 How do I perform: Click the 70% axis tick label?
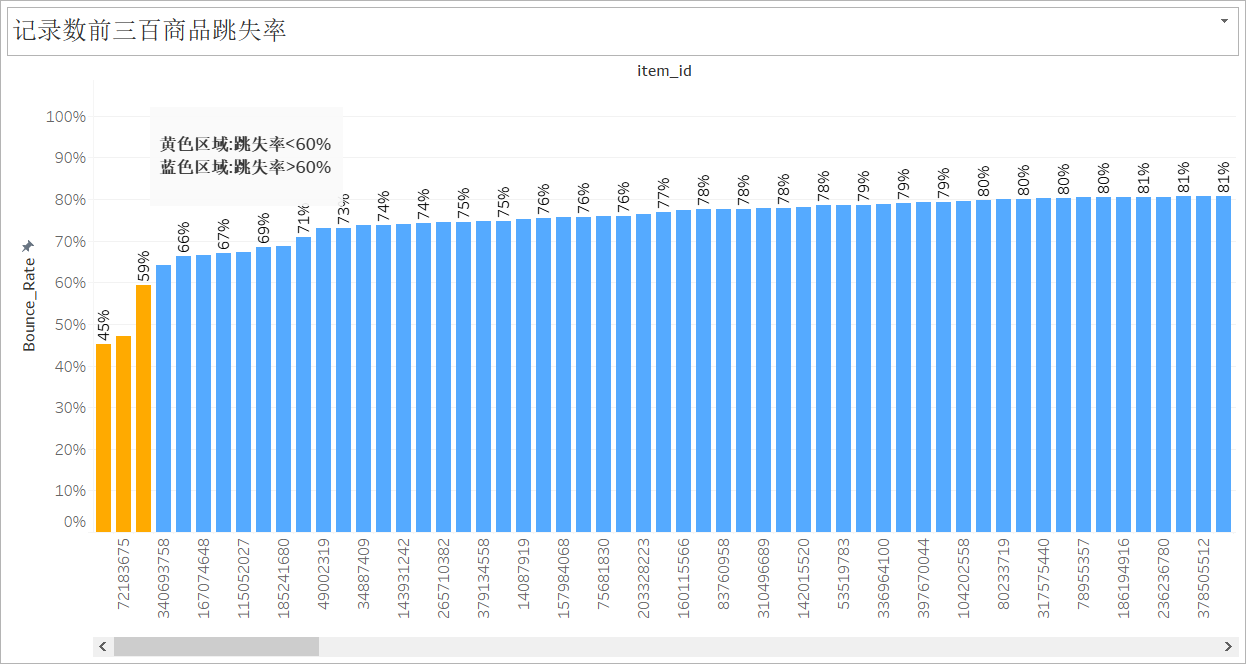pyautogui.click(x=70, y=242)
